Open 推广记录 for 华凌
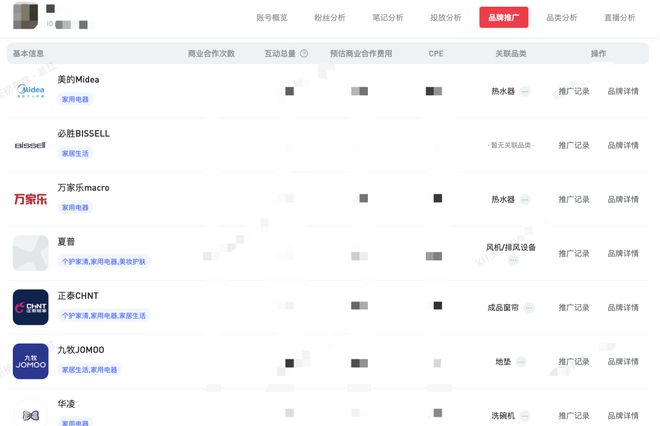This screenshot has height=426, width=660. point(574,415)
